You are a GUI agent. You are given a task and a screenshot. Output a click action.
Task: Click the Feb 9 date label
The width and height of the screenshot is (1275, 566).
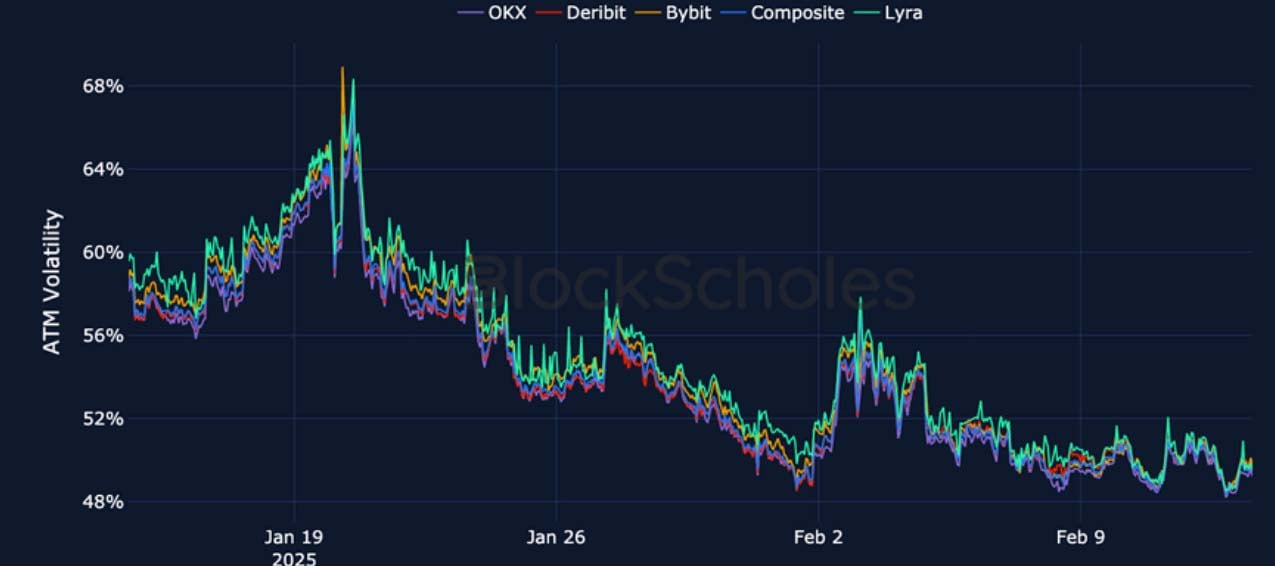[1081, 537]
